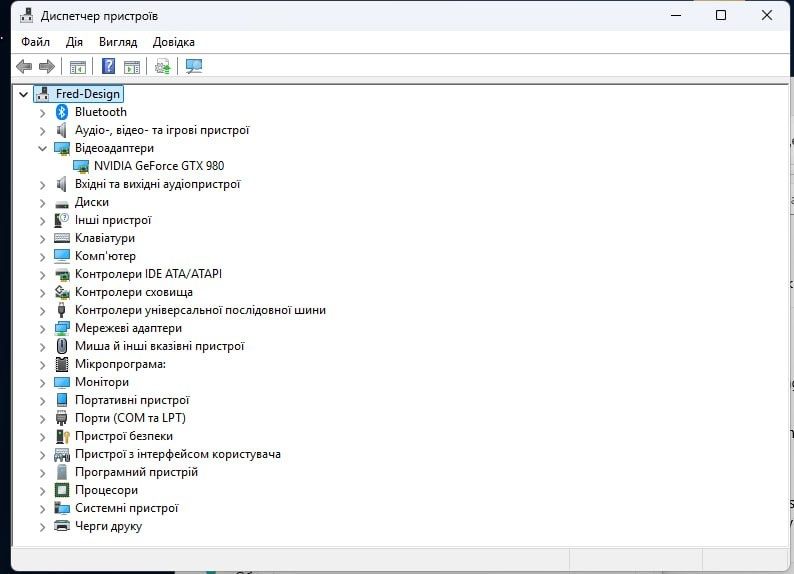Open the Вигляд menu
794x574 pixels.
point(118,42)
